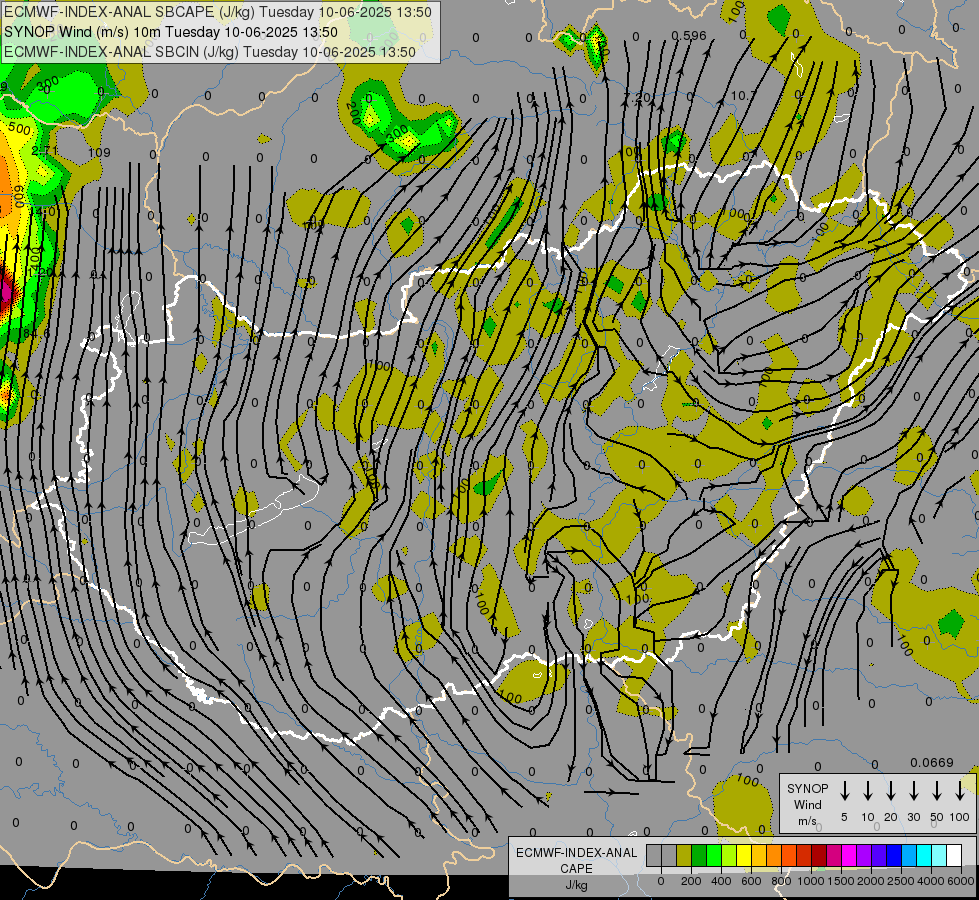Click the '109' value on the map
This screenshot has height=900, width=979.
[x=99, y=152]
